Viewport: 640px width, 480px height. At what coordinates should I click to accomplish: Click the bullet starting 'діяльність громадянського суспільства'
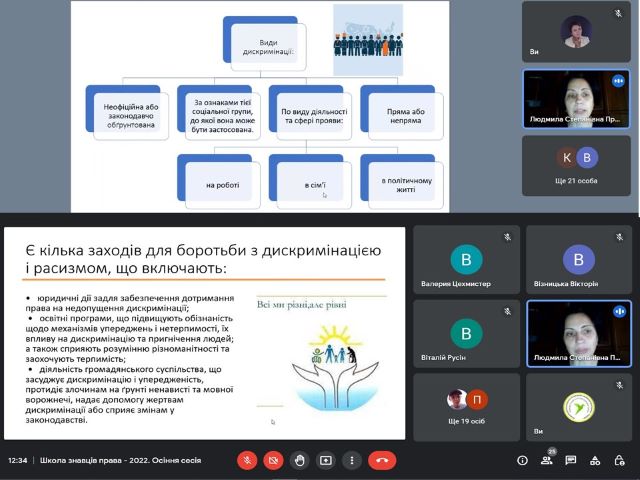tap(130, 394)
